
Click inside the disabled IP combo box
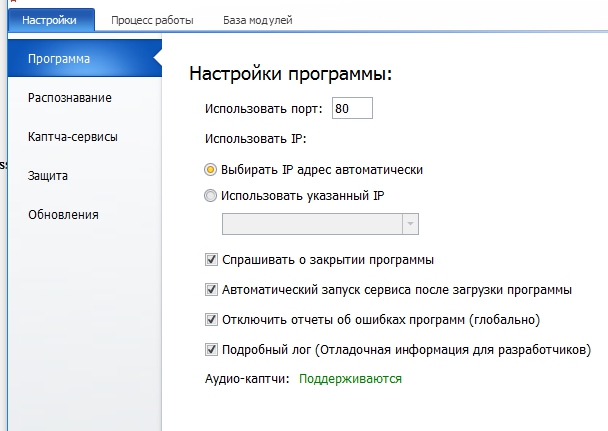coord(312,224)
